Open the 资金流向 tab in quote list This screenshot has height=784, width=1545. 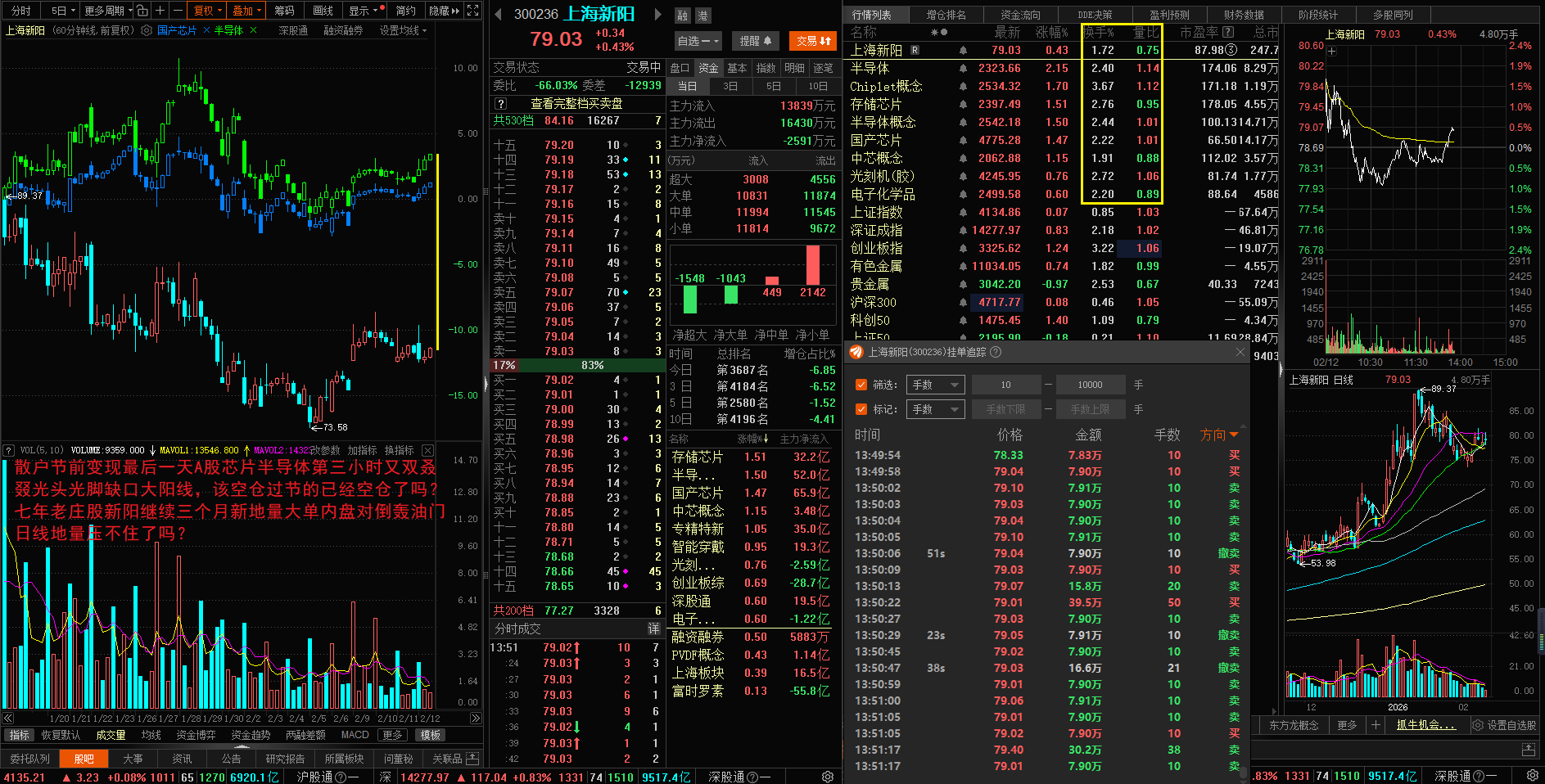[x=1021, y=15]
